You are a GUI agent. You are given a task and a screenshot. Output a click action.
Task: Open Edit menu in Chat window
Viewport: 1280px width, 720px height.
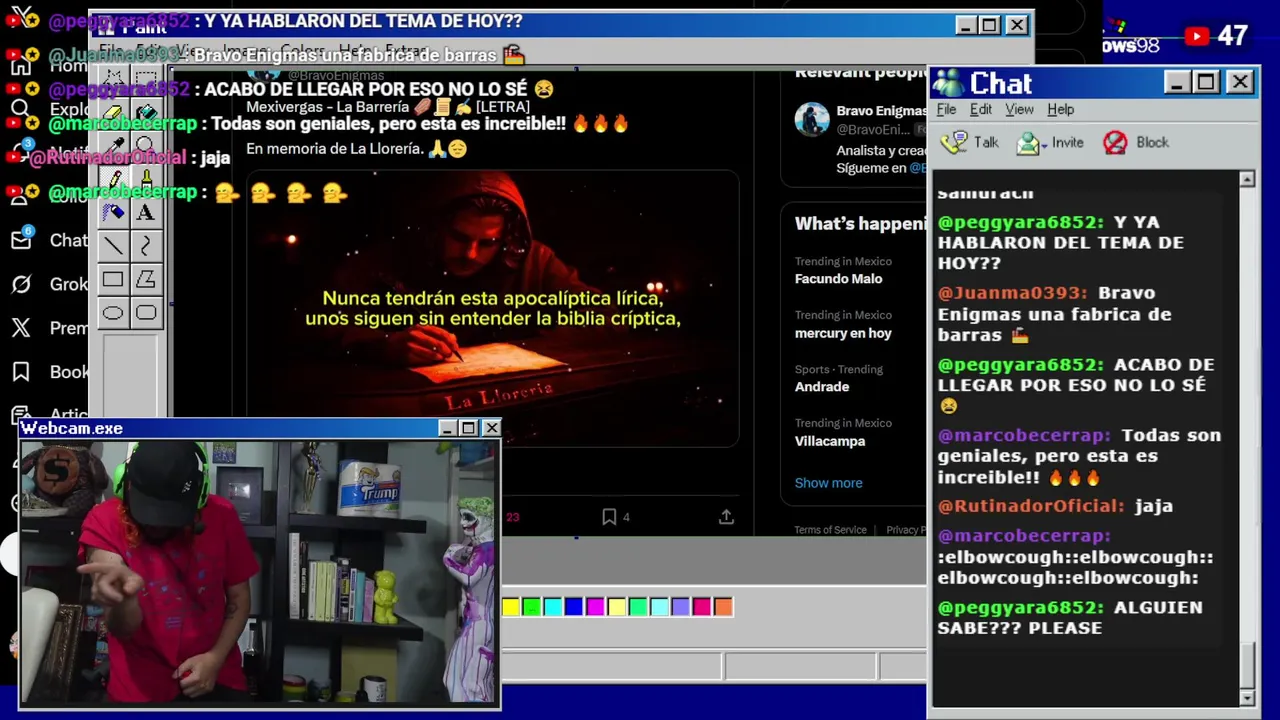pyautogui.click(x=981, y=110)
